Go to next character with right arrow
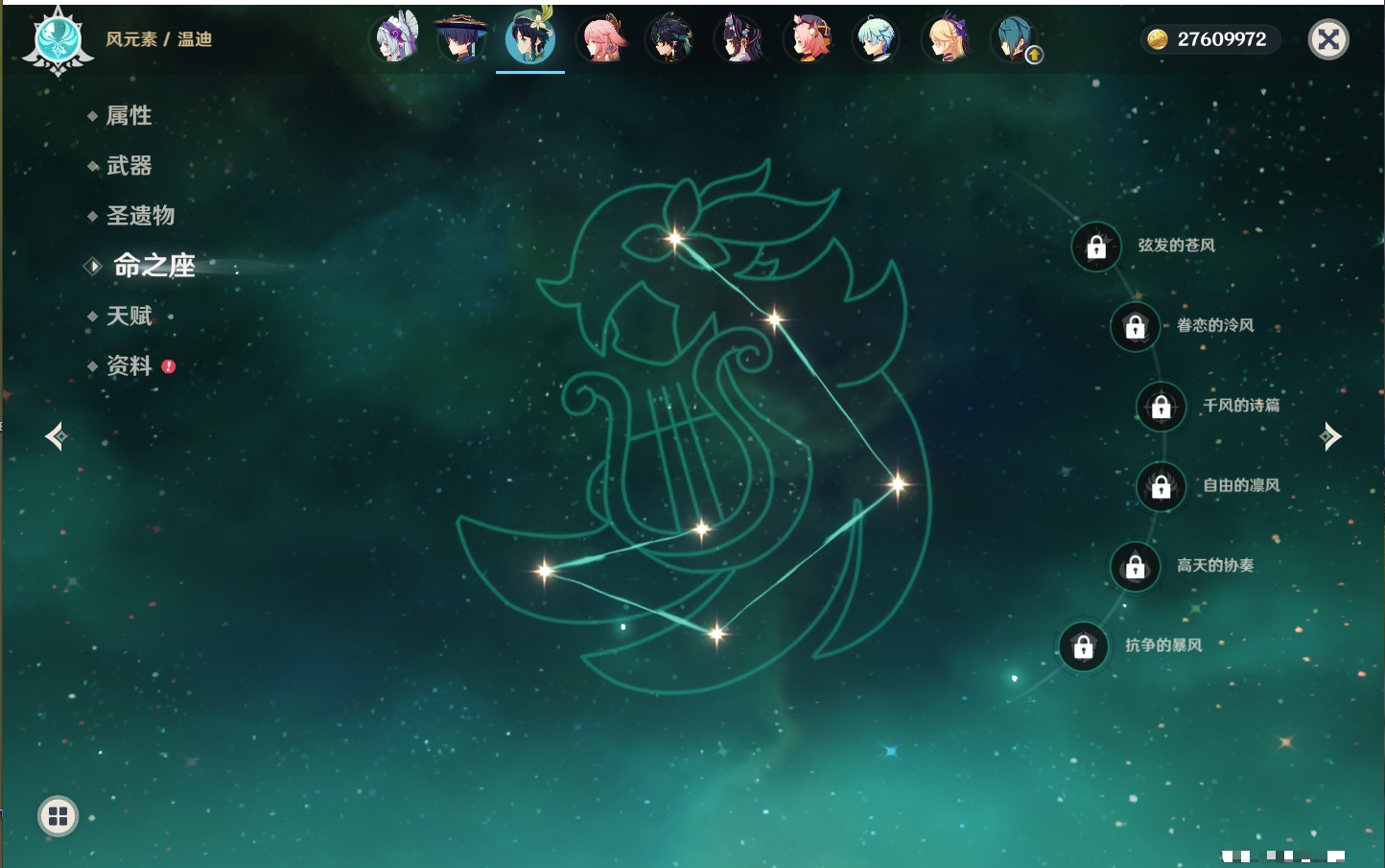1385x868 pixels. 1330,436
